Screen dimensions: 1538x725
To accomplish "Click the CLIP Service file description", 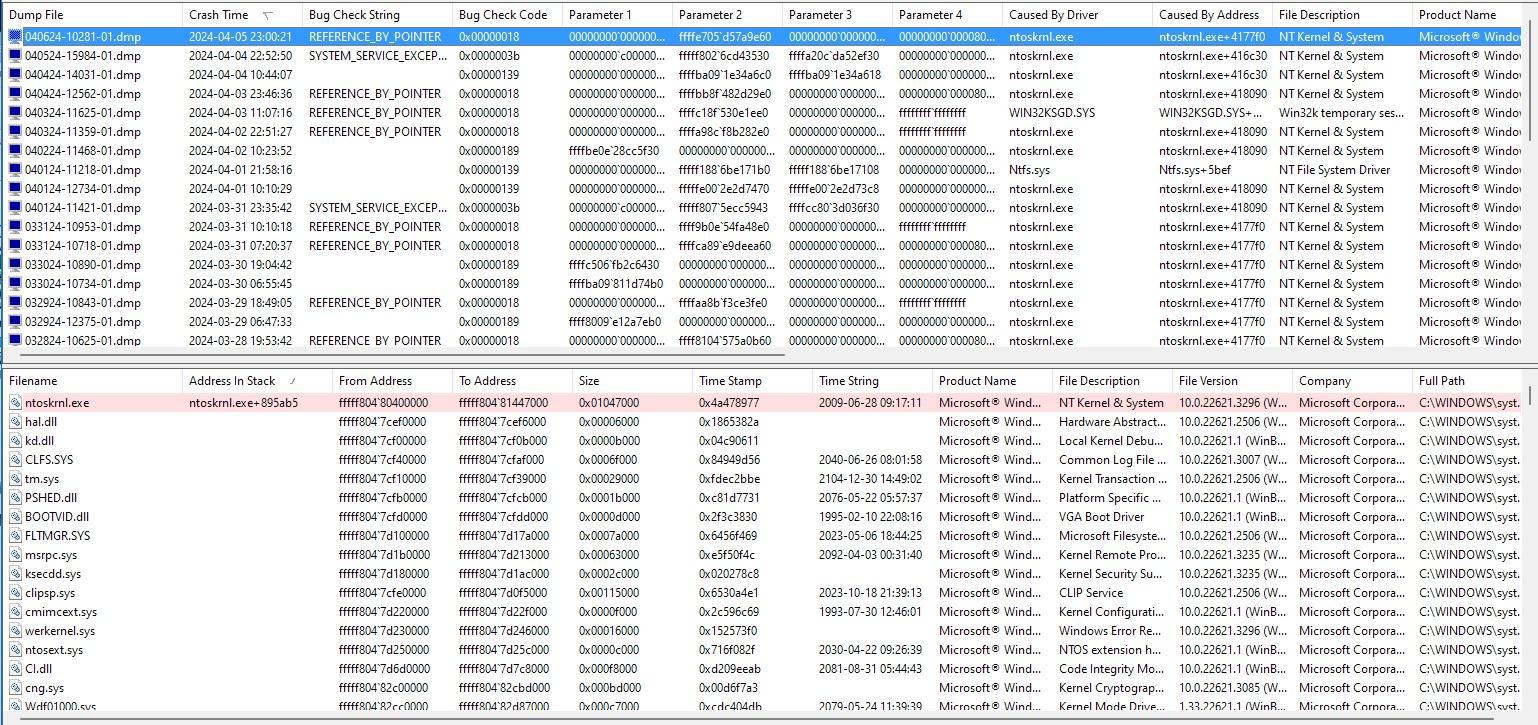I will click(1091, 592).
